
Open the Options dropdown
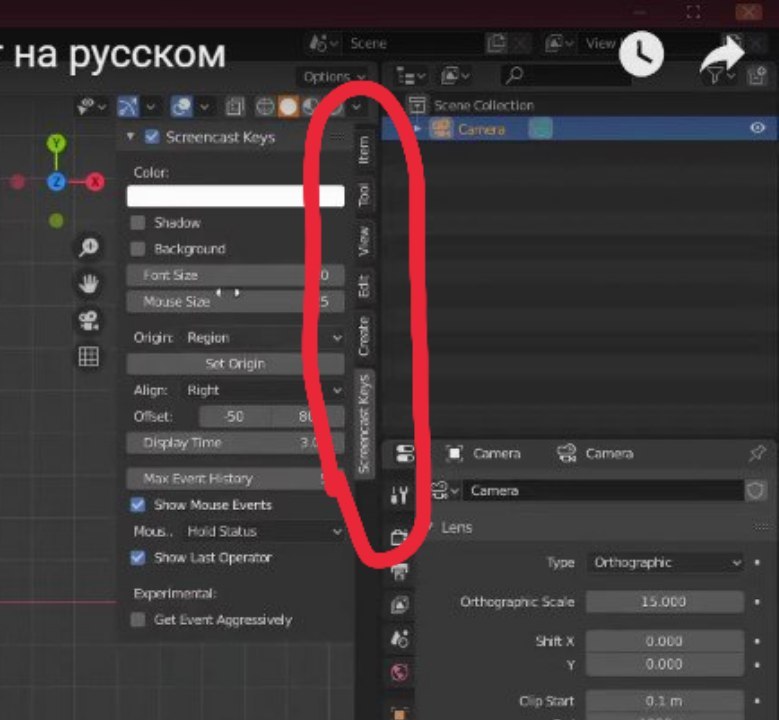pos(333,77)
